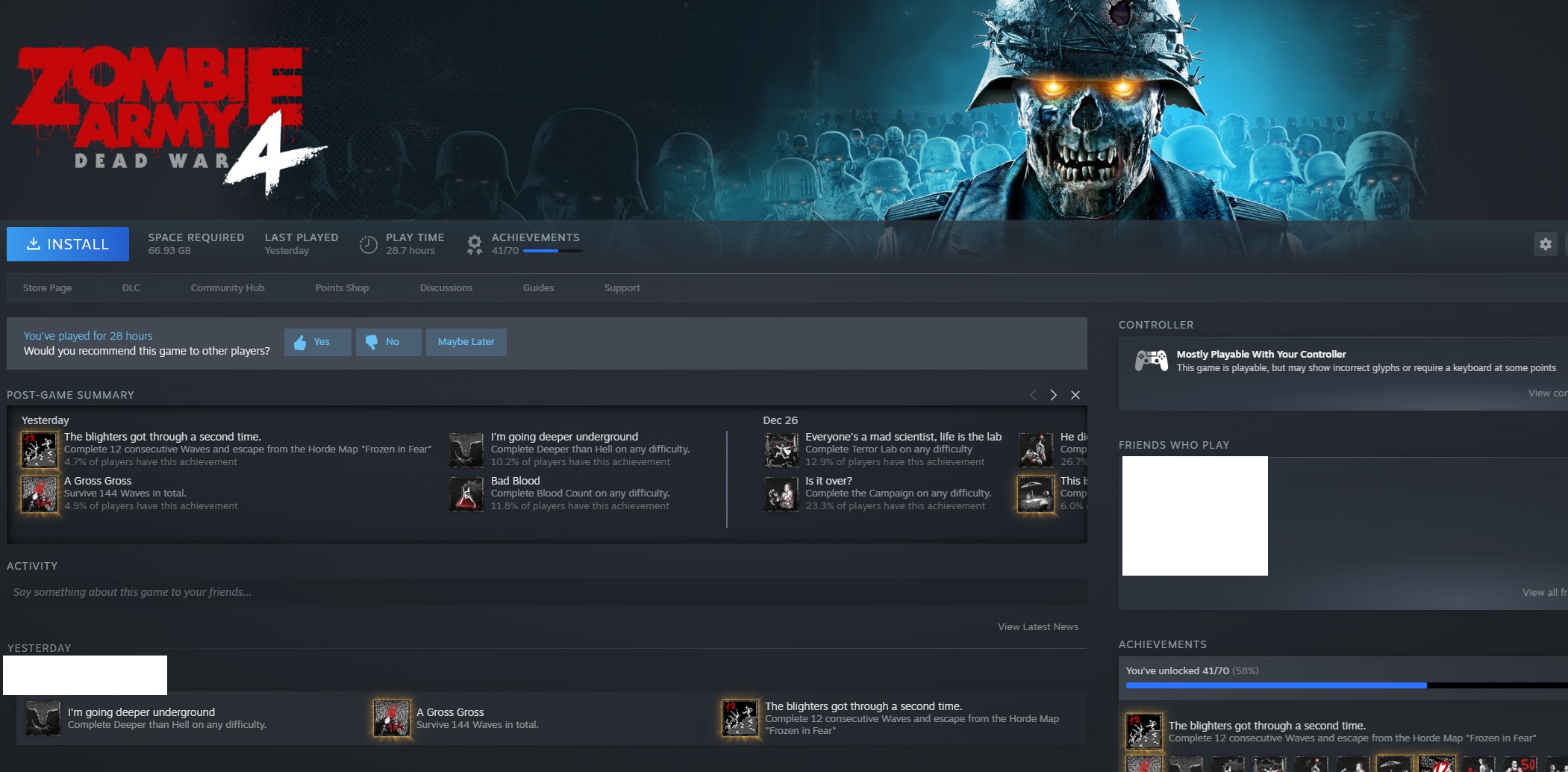Screen dimensions: 1568x772
Task: Click 'Survive 144 Waves in total.' in summary
Action: coord(125,494)
